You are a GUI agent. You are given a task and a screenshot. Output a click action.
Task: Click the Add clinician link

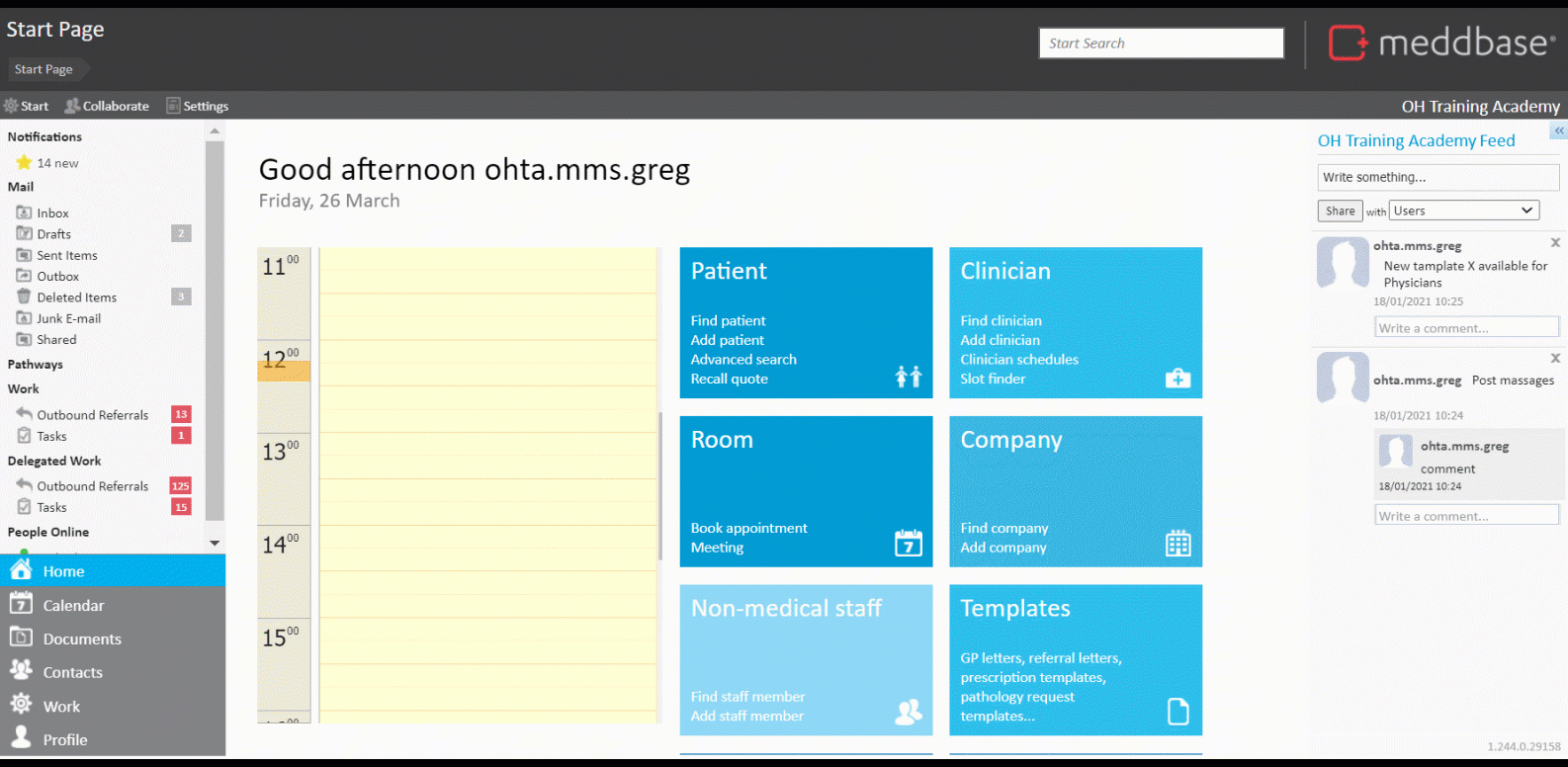coord(1000,340)
